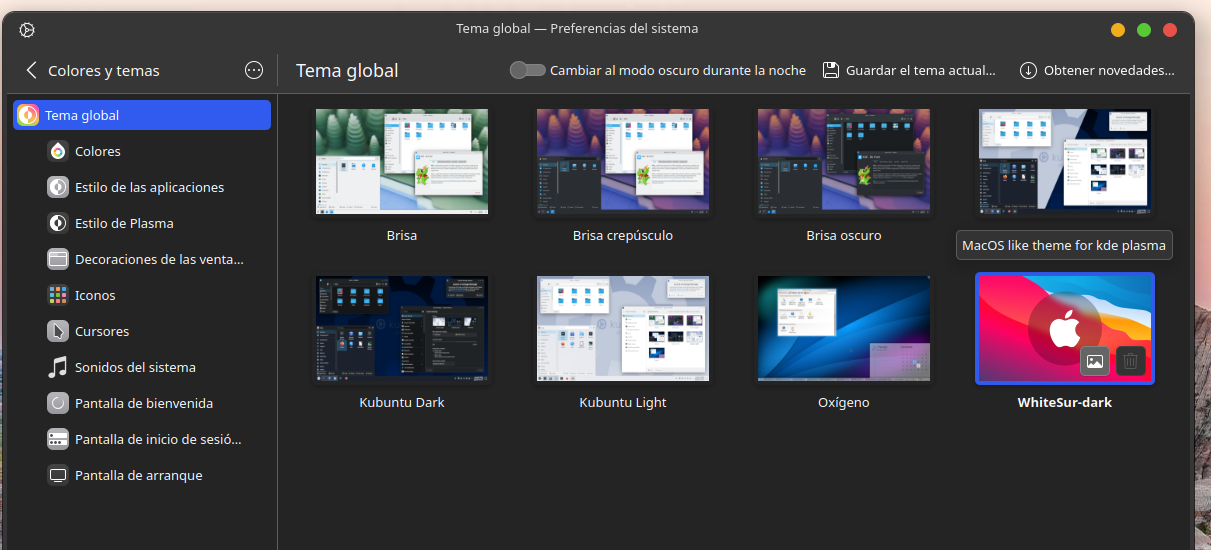Viewport: 1211px width, 550px height.
Task: Click the download icon beside Obtener novedades
Action: [1028, 70]
